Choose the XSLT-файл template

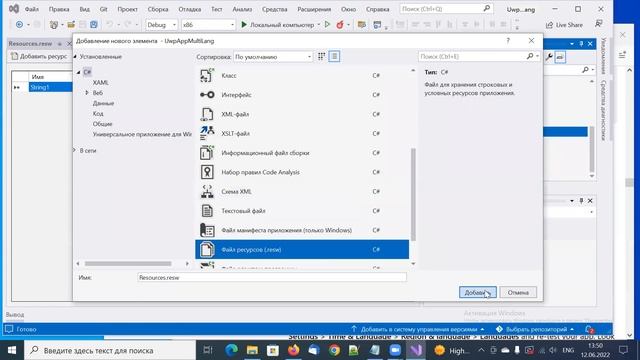pos(302,133)
